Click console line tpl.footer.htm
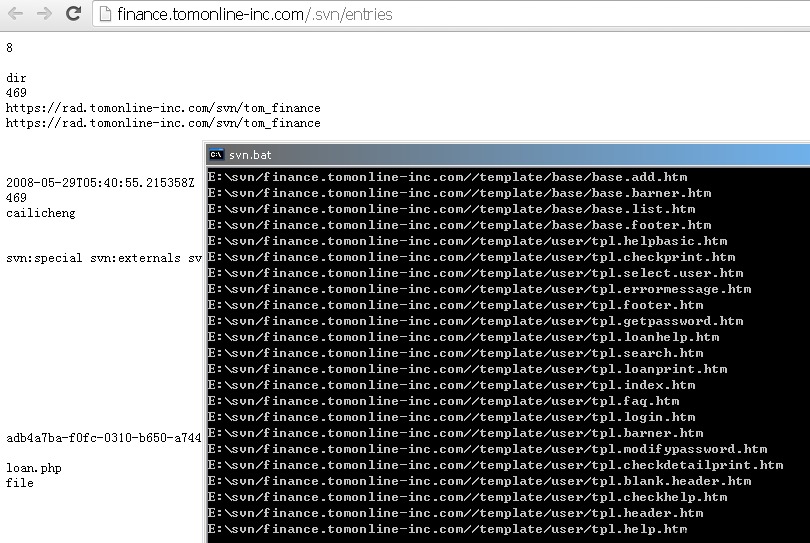Screen dimensions: 810x543 tap(456, 305)
